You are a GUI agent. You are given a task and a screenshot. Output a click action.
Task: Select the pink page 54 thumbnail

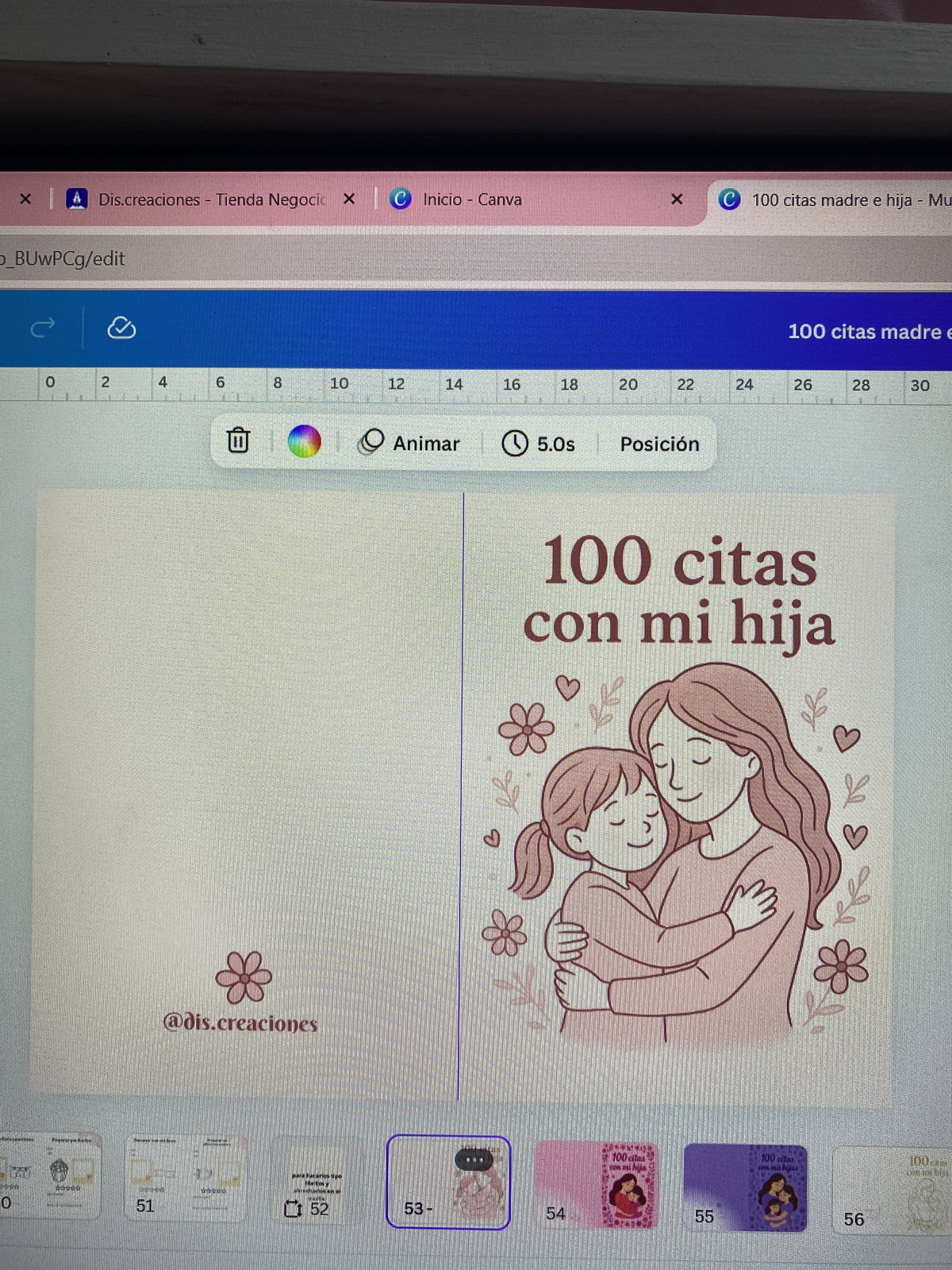tap(597, 1186)
